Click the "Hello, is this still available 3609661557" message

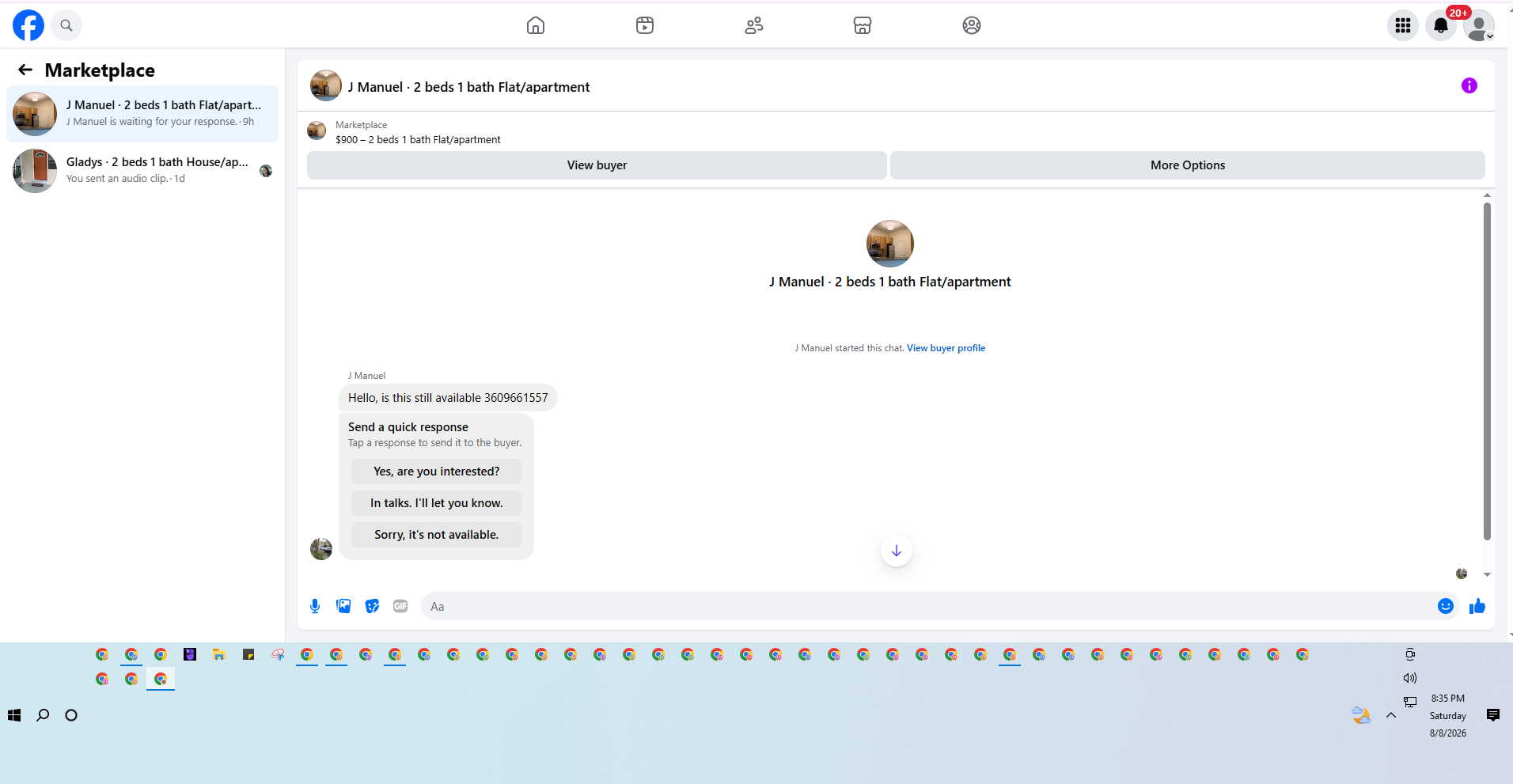tap(448, 398)
